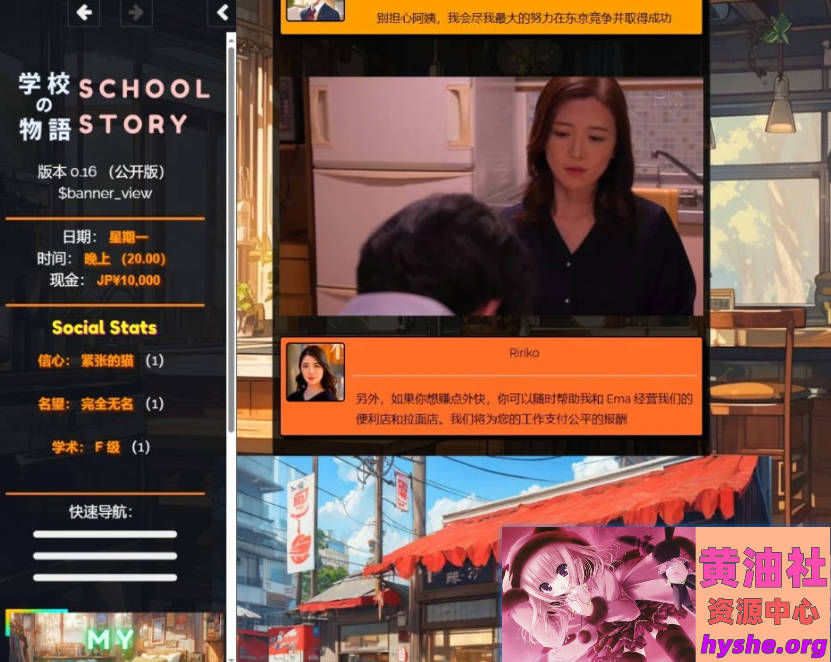Image resolution: width=831 pixels, height=662 pixels.
Task: Click the avatar in the top dialogue box
Action: coord(315,10)
